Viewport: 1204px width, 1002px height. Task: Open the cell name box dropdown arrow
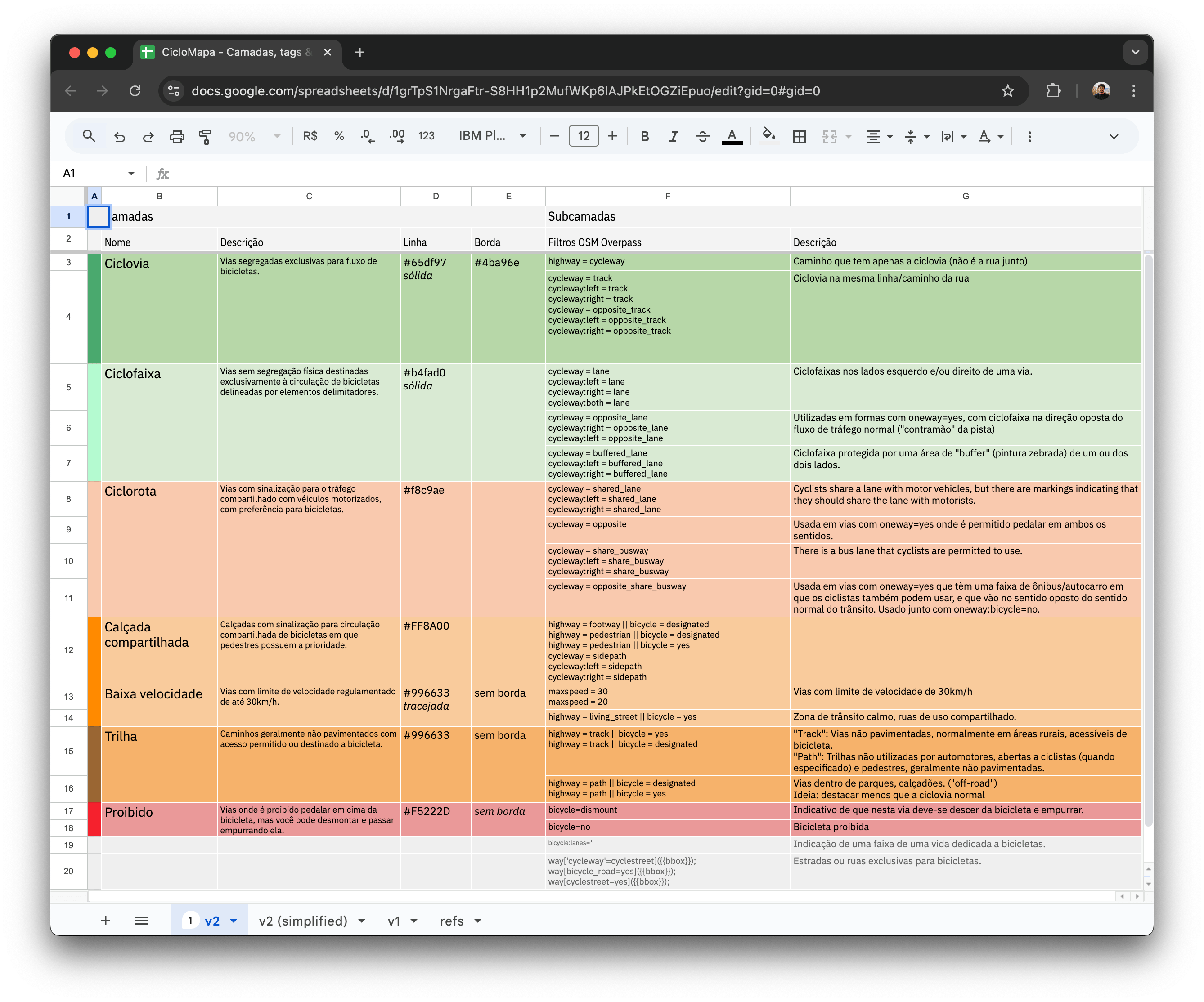[x=131, y=173]
